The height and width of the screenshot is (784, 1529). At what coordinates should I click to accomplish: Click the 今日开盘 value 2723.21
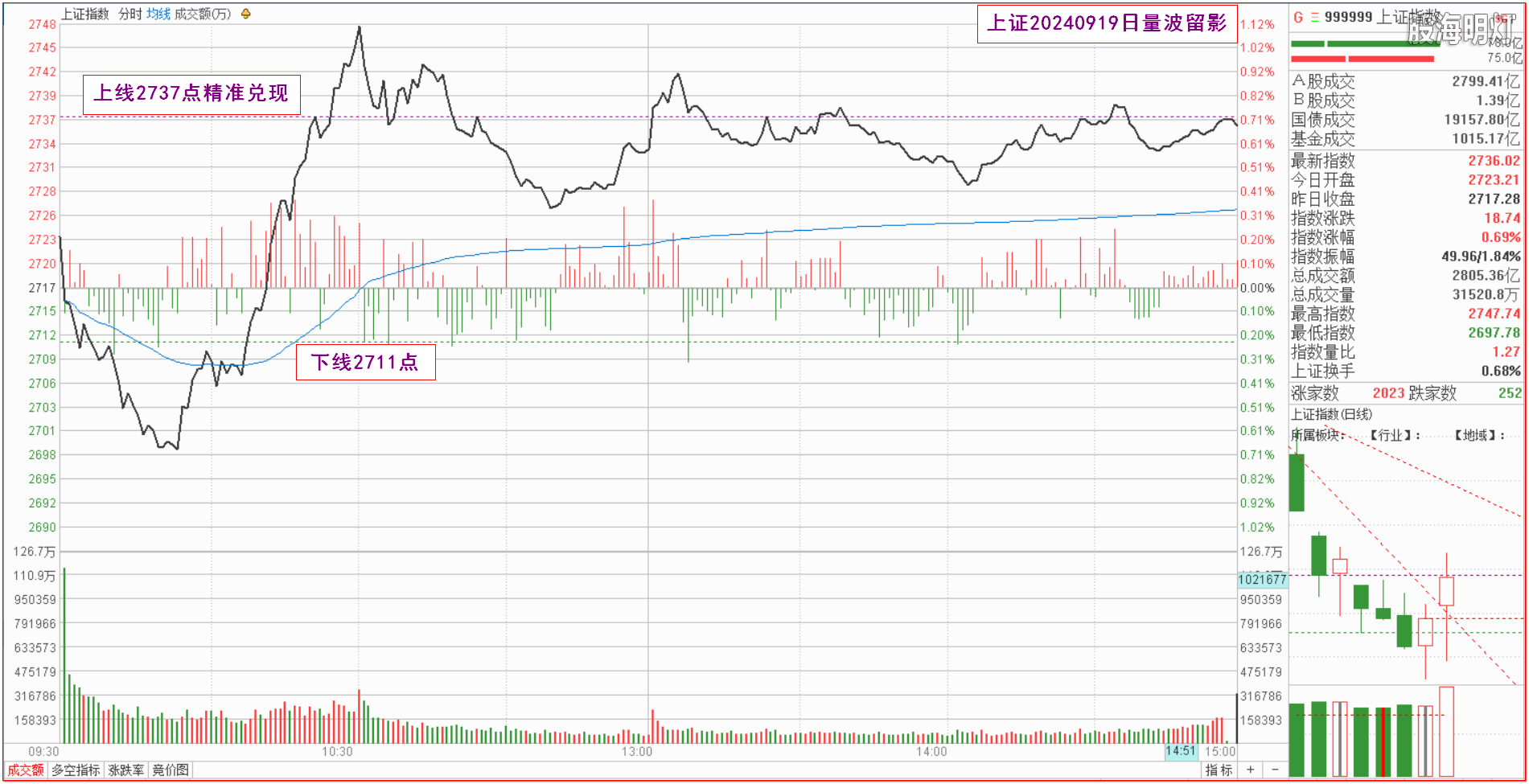[x=1494, y=180]
